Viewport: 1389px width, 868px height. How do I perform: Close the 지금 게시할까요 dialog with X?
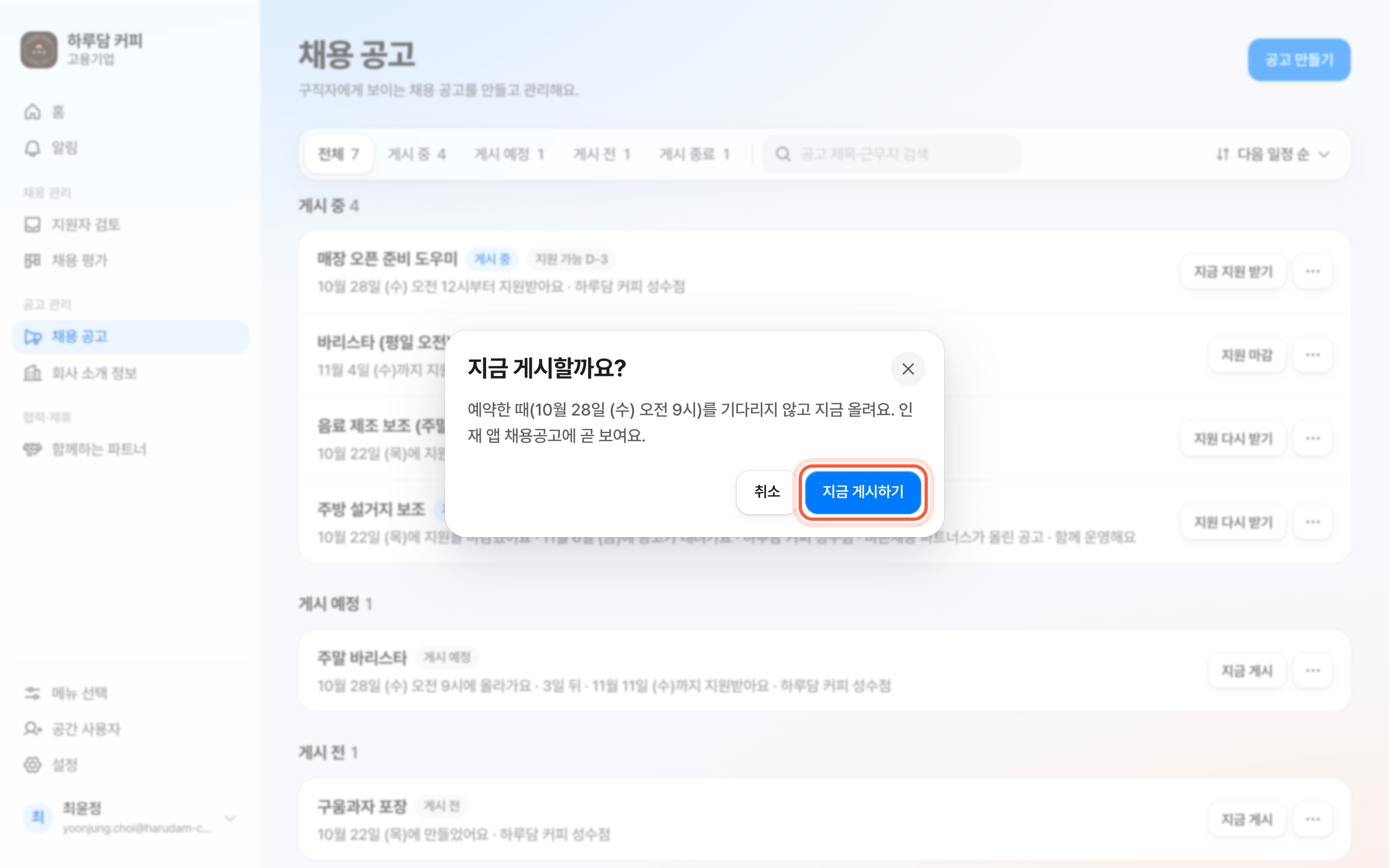pos(907,368)
